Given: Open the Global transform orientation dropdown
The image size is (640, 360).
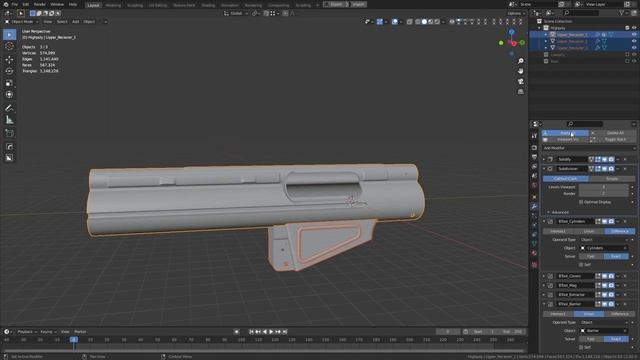Looking at the screenshot, I should coord(236,13).
